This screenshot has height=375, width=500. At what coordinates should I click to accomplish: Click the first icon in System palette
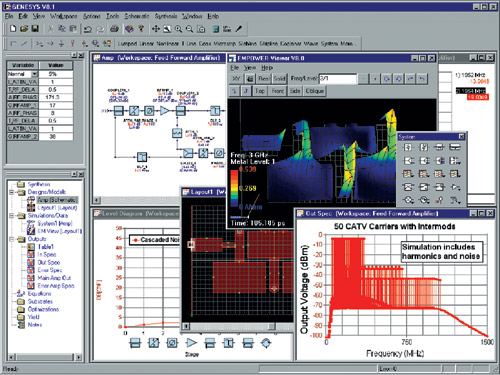(408, 147)
